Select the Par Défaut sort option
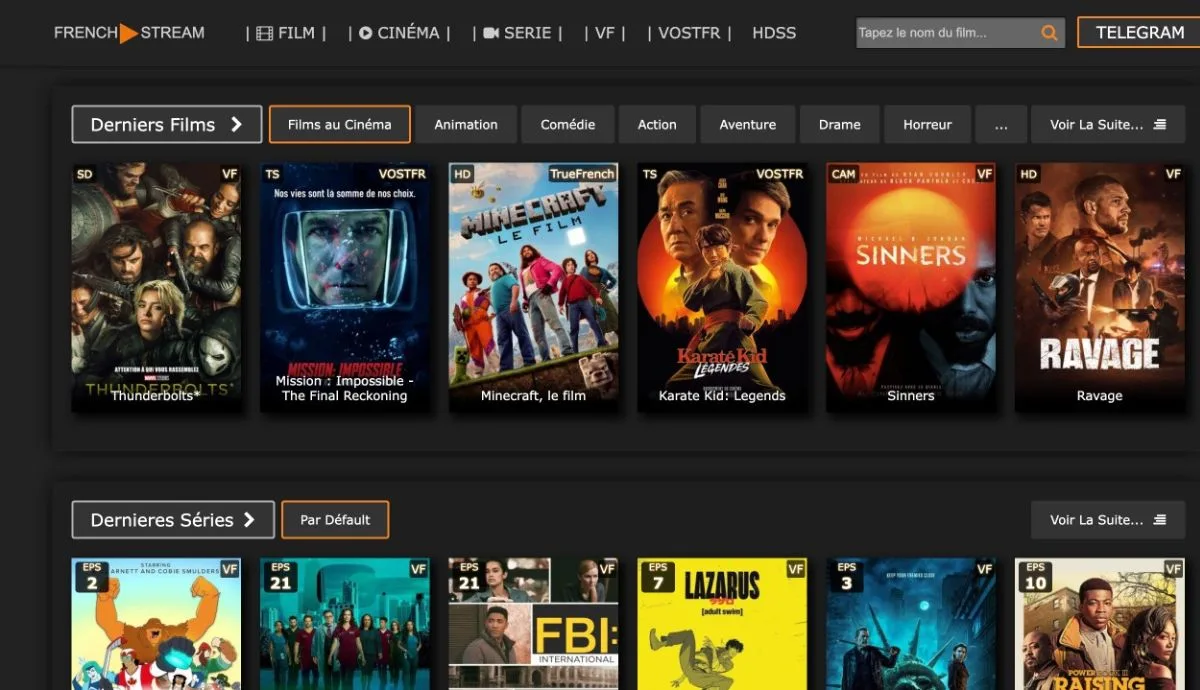 coord(335,520)
